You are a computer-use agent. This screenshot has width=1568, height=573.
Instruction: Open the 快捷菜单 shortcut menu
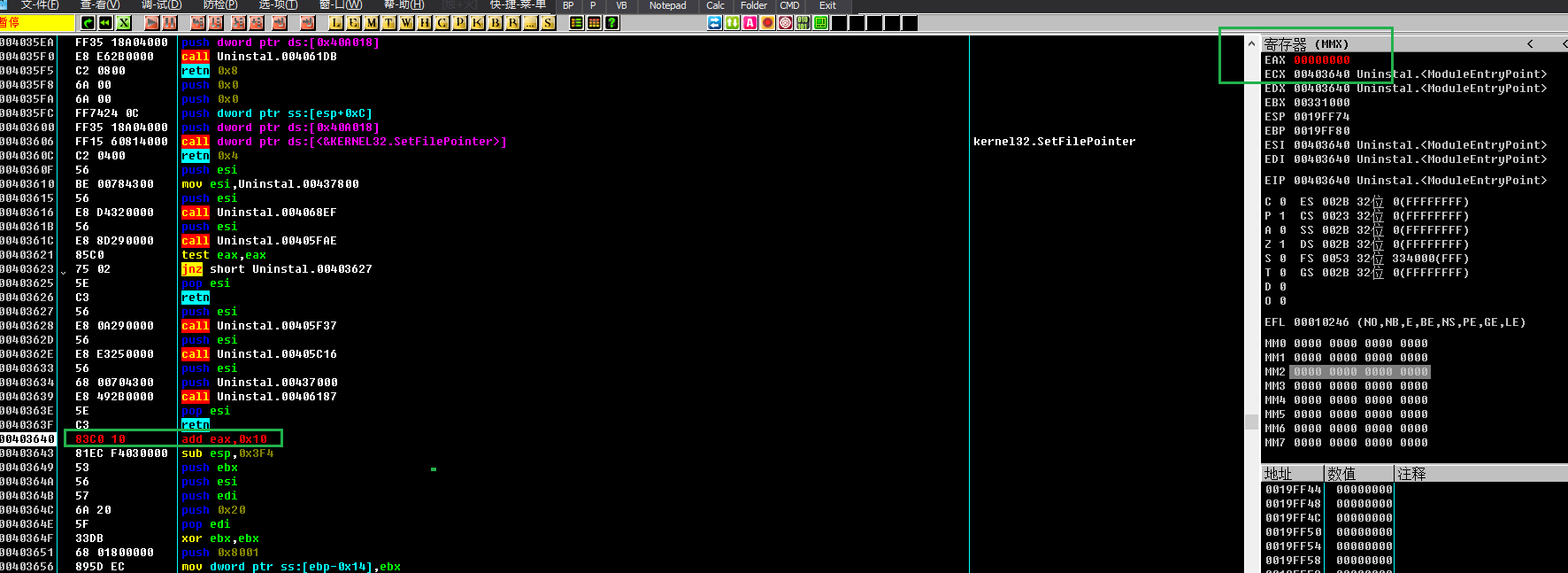(x=518, y=5)
